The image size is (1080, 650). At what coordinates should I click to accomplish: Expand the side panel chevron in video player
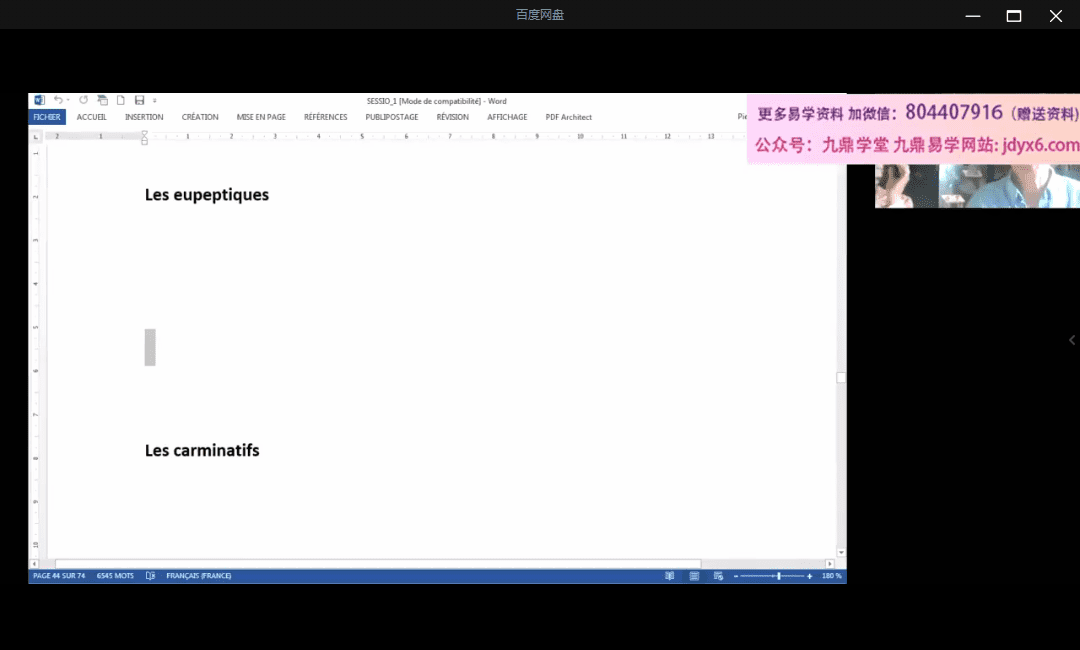tap(1072, 340)
